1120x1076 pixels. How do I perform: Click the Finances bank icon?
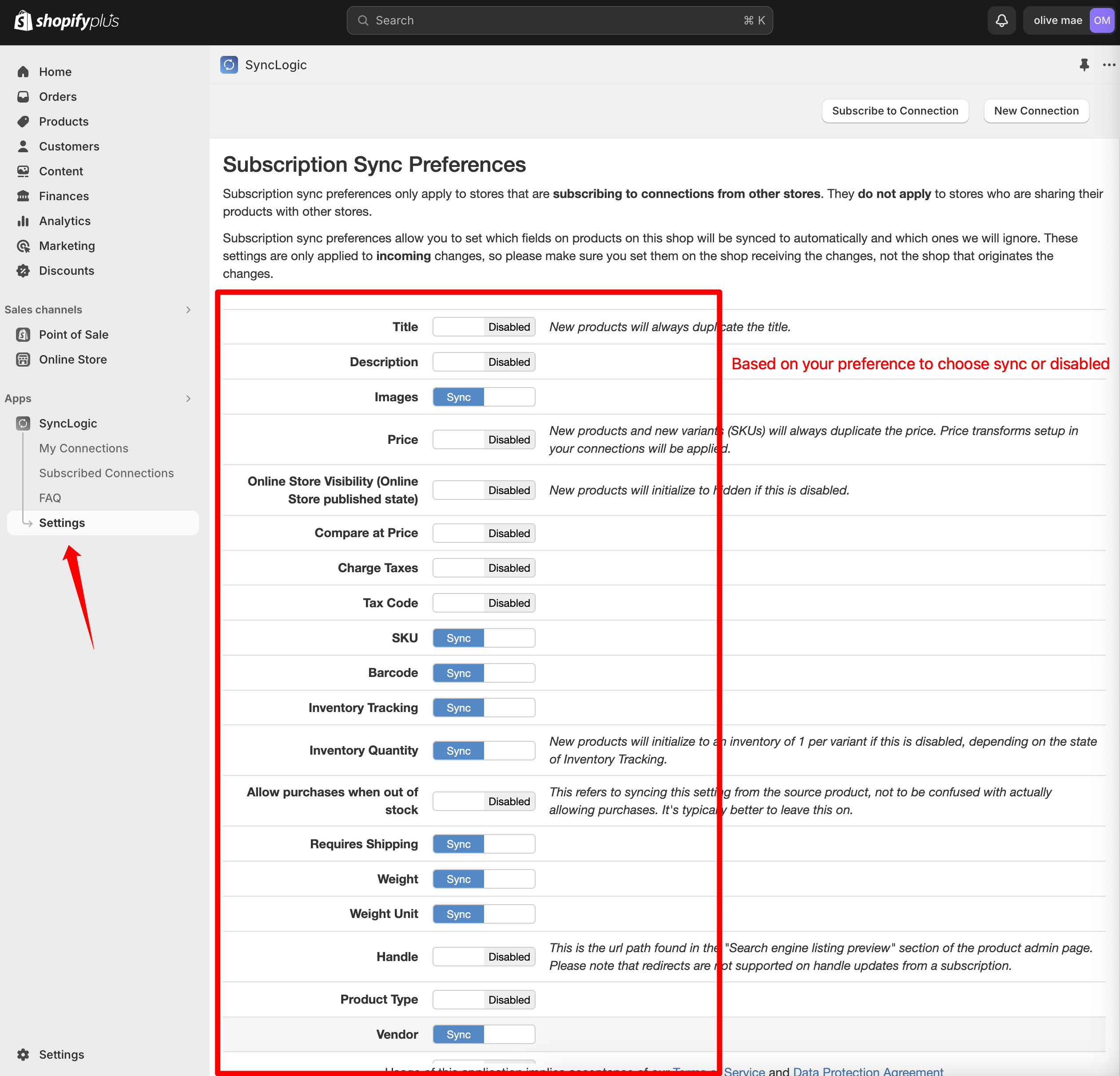pos(23,196)
